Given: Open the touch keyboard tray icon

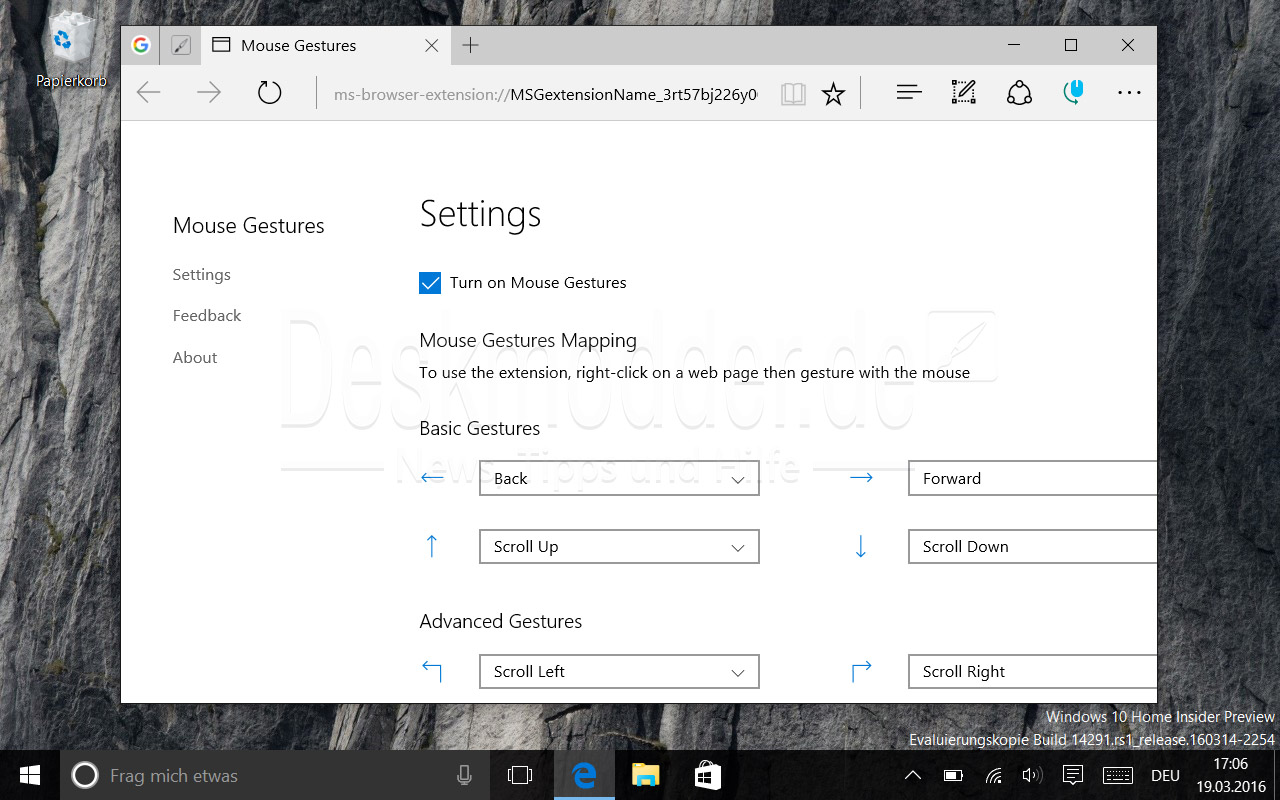Looking at the screenshot, I should click(x=1117, y=775).
